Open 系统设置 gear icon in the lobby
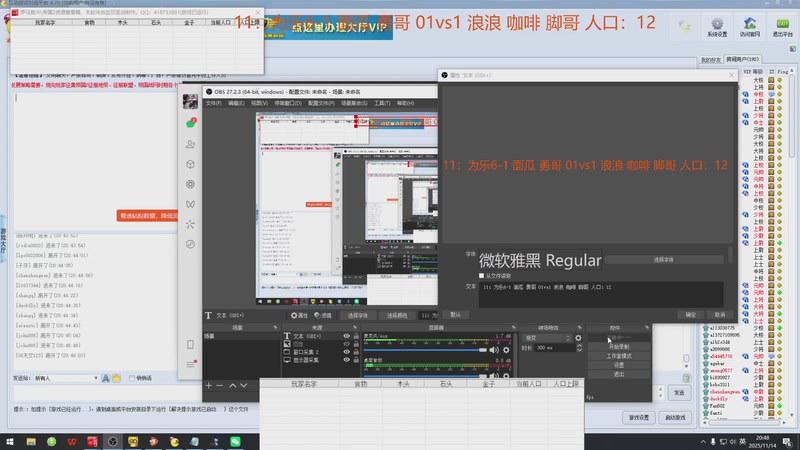The width and height of the screenshot is (800, 450). coord(717,28)
